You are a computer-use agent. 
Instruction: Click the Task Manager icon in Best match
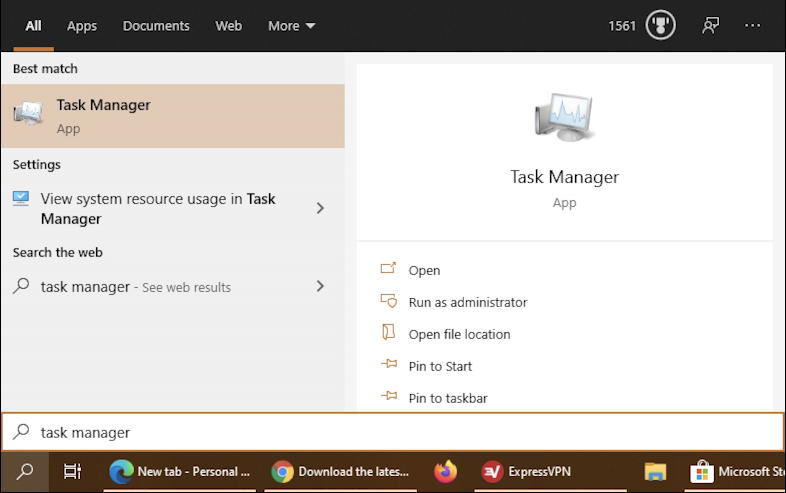point(28,113)
